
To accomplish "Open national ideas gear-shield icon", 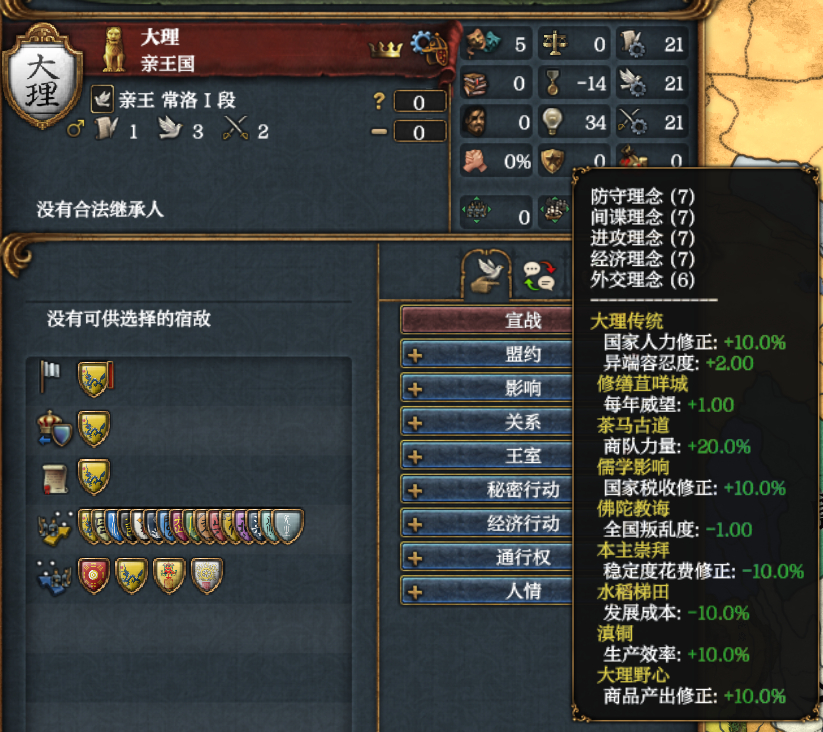I will coord(430,49).
